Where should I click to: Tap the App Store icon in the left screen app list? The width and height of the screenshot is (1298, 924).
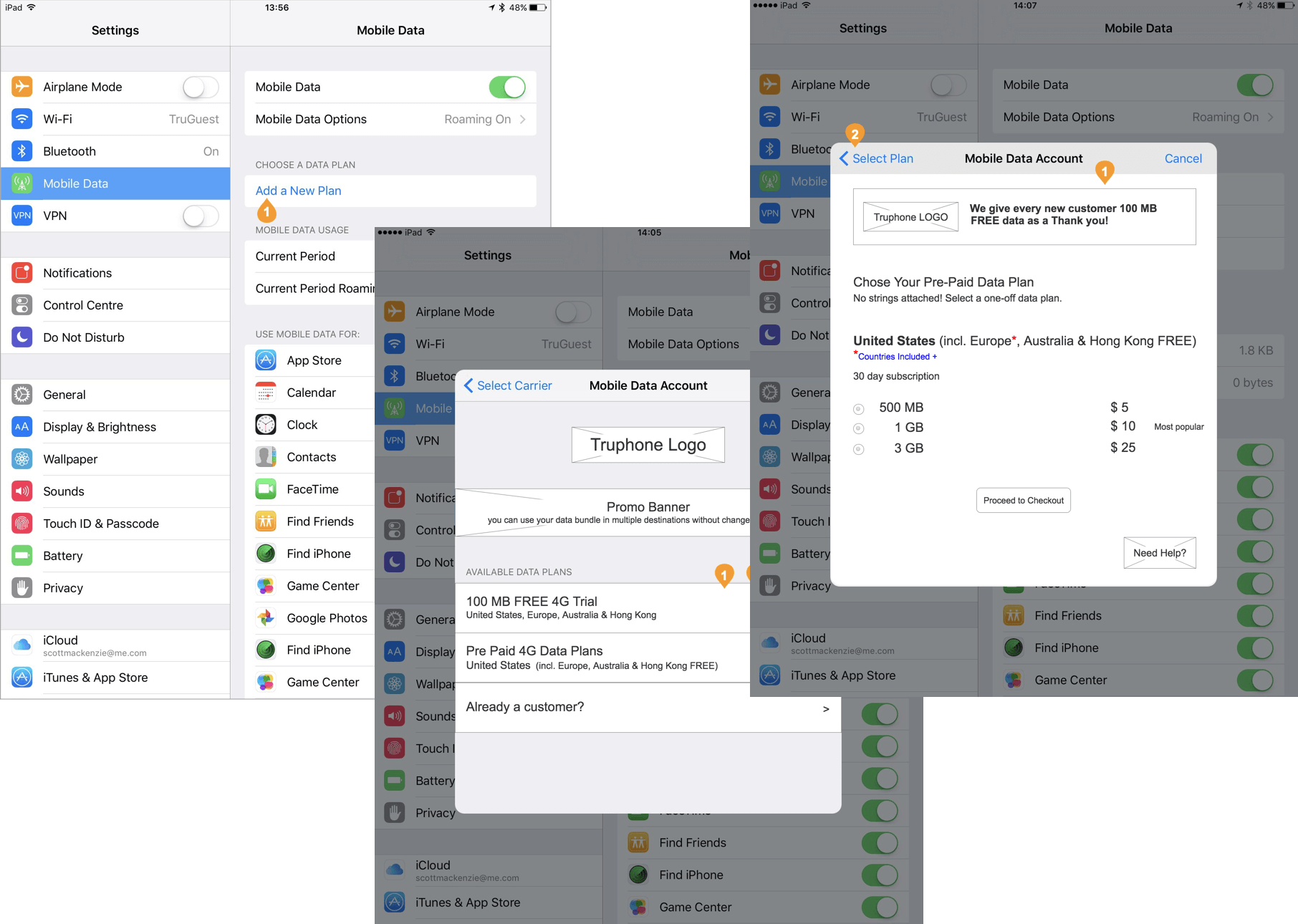point(266,360)
